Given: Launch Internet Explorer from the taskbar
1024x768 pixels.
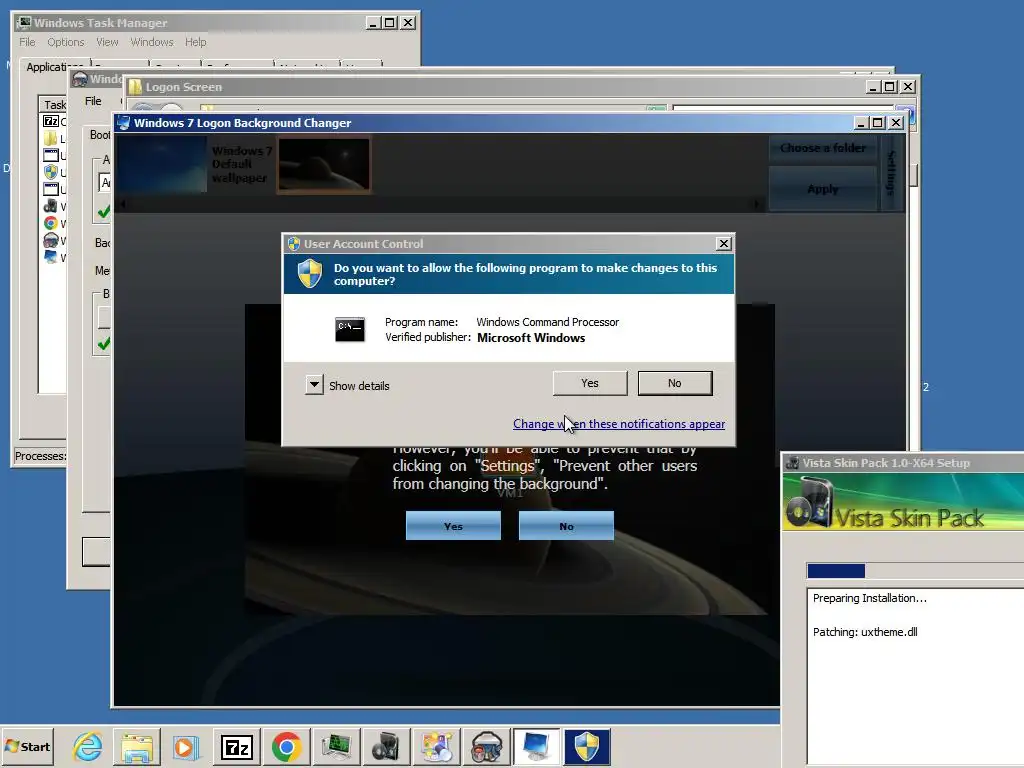Looking at the screenshot, I should tap(87, 746).
